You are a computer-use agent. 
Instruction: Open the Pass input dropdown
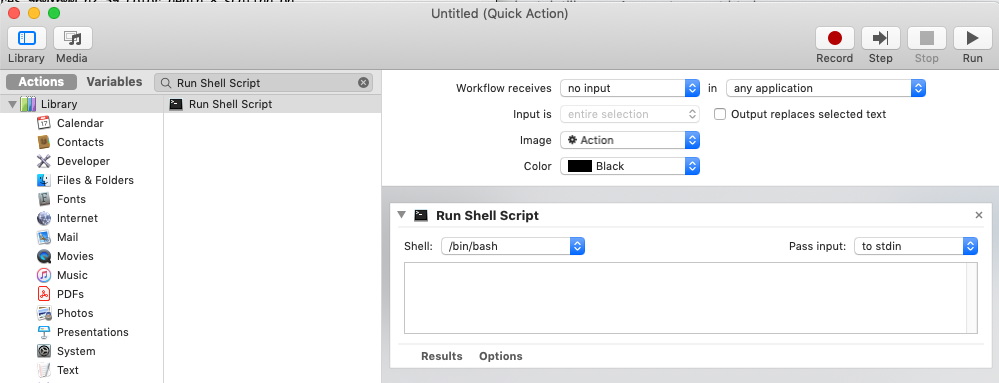pos(916,246)
